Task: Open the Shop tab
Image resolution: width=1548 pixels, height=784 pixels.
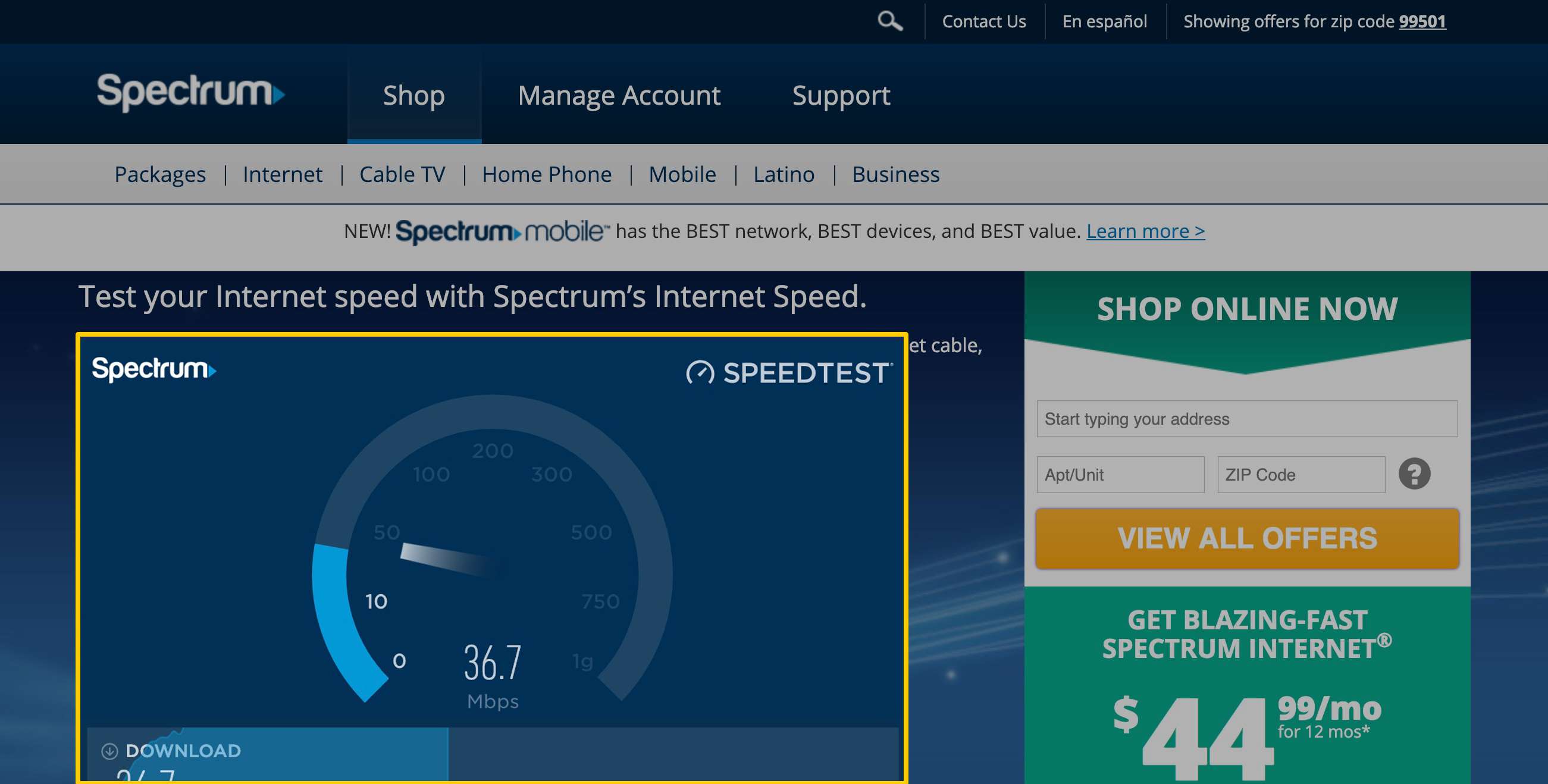Action: coord(414,95)
